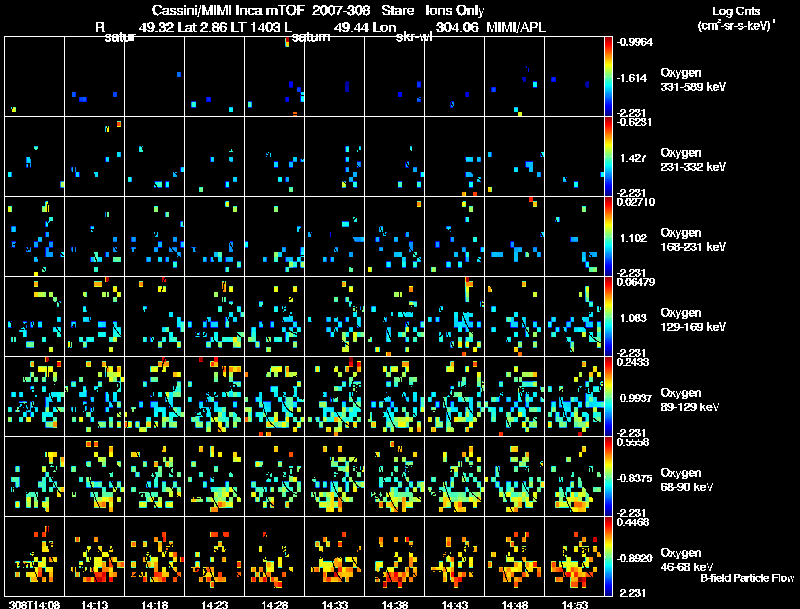Click the top color scale bar for 331-589 keV
This screenshot has height=609, width=800.
[x=608, y=77]
